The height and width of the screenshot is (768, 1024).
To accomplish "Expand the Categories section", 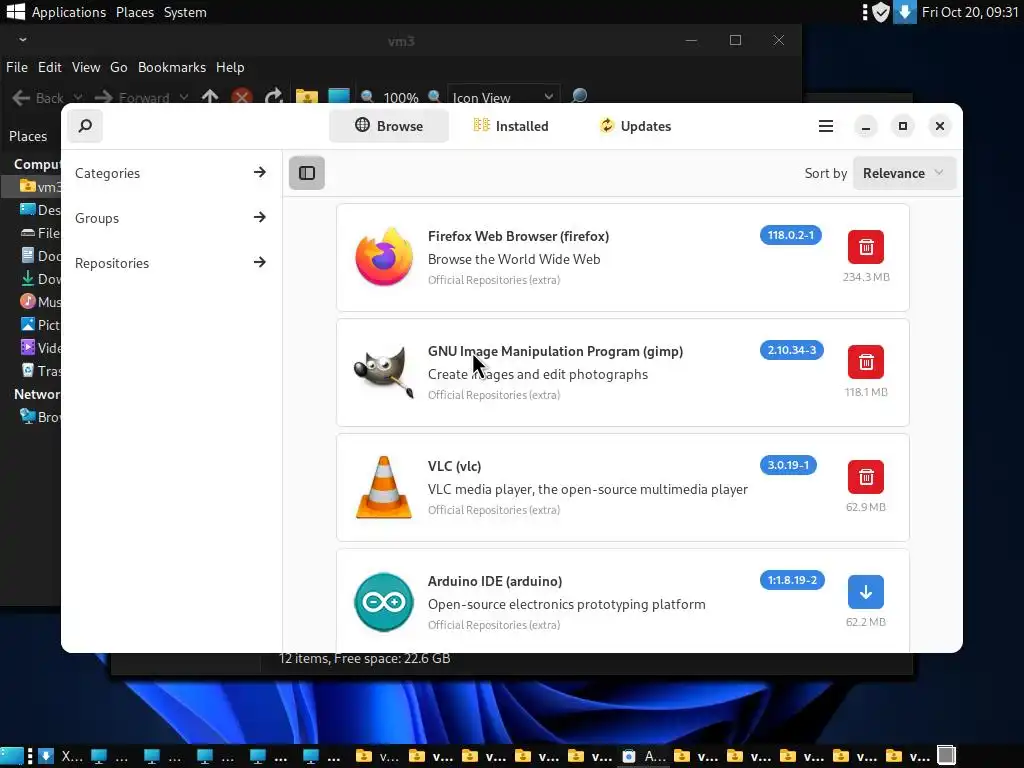I will (170, 173).
